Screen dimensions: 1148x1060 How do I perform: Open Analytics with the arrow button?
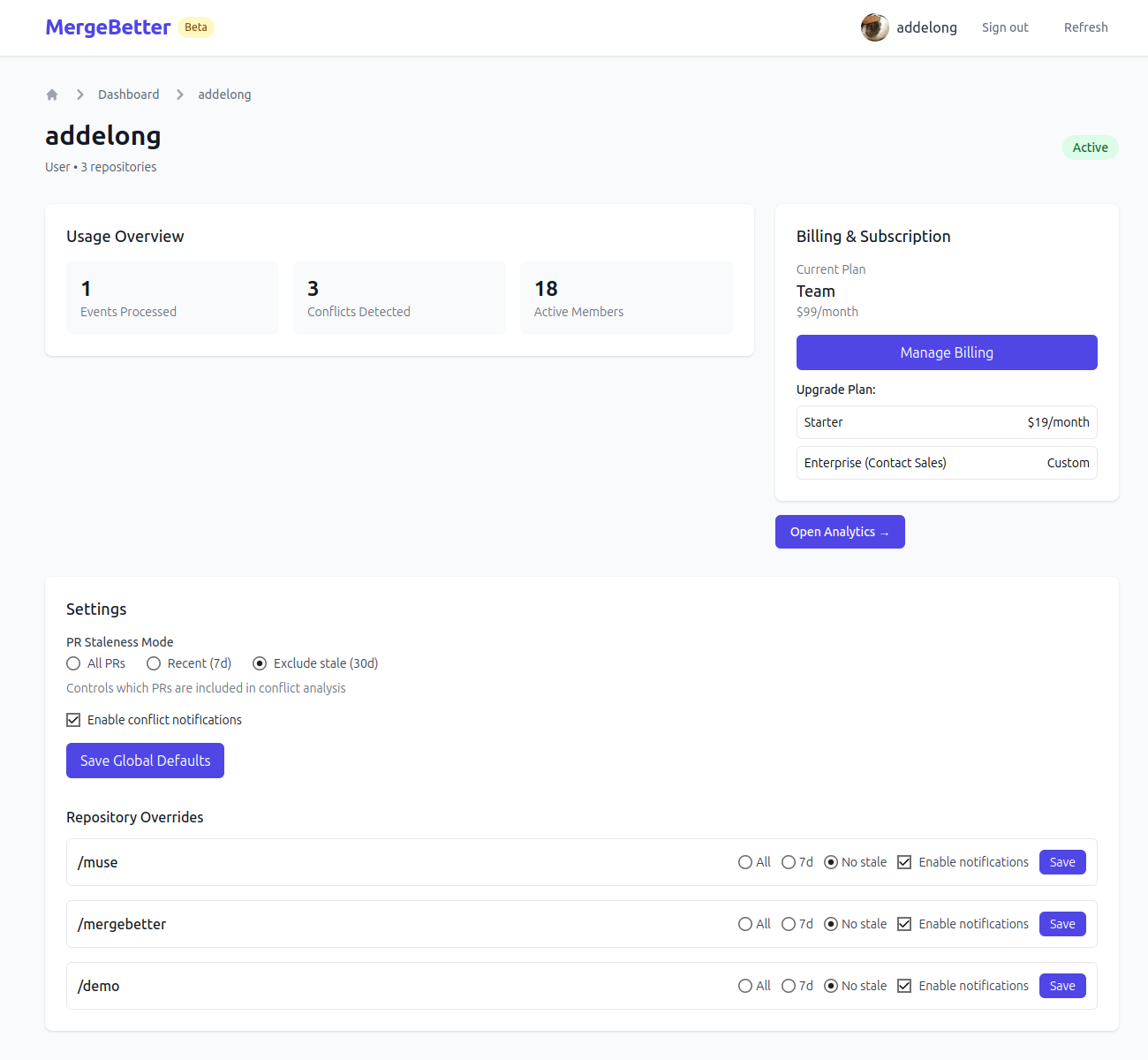840,532
